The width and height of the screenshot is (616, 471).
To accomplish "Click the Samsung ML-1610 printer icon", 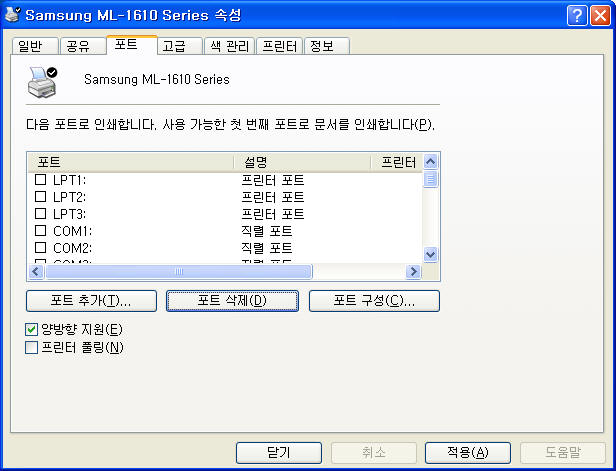I will tap(42, 82).
